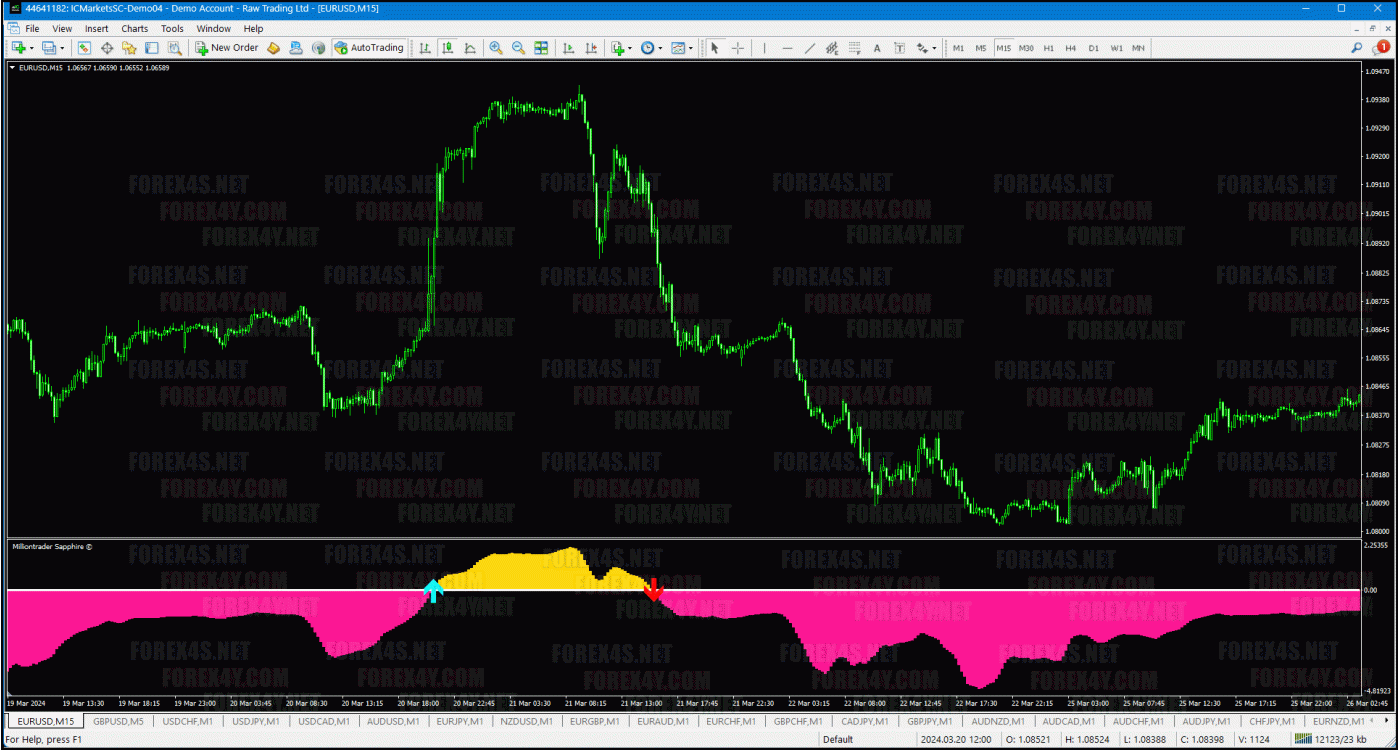The width and height of the screenshot is (1400, 750).
Task: Expand the new chart dropdown arrow
Action: coord(32,48)
